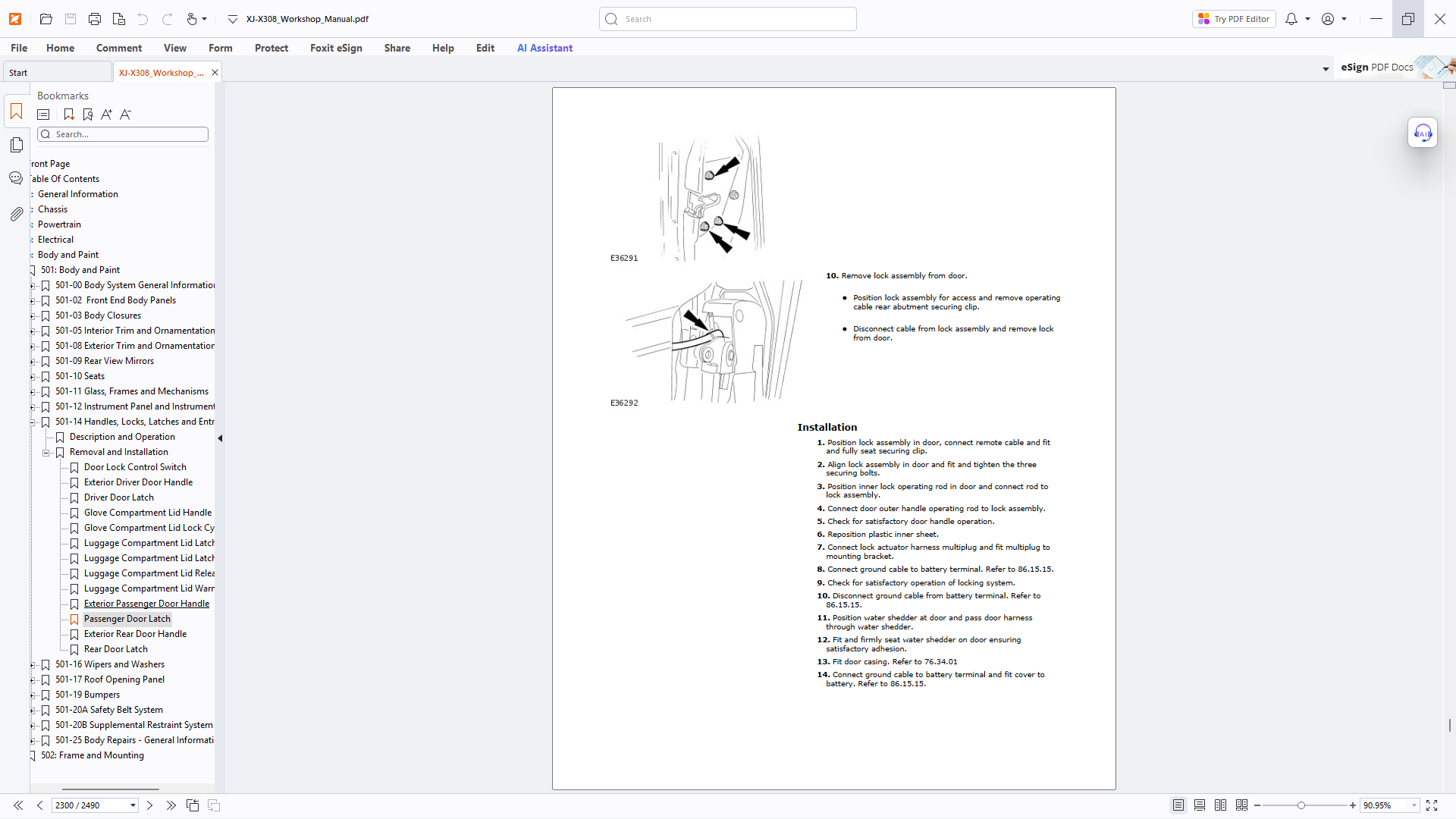
Task: Open the zoom percentage dropdown
Action: (1414, 805)
